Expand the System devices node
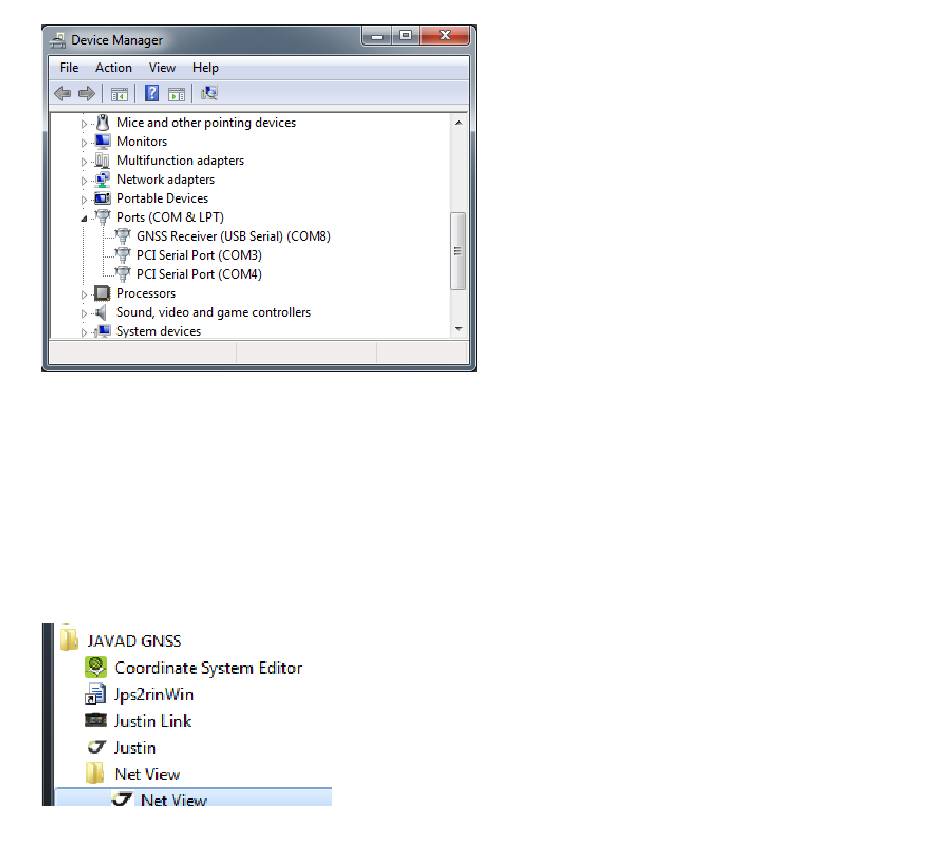The width and height of the screenshot is (950, 844). [84, 333]
